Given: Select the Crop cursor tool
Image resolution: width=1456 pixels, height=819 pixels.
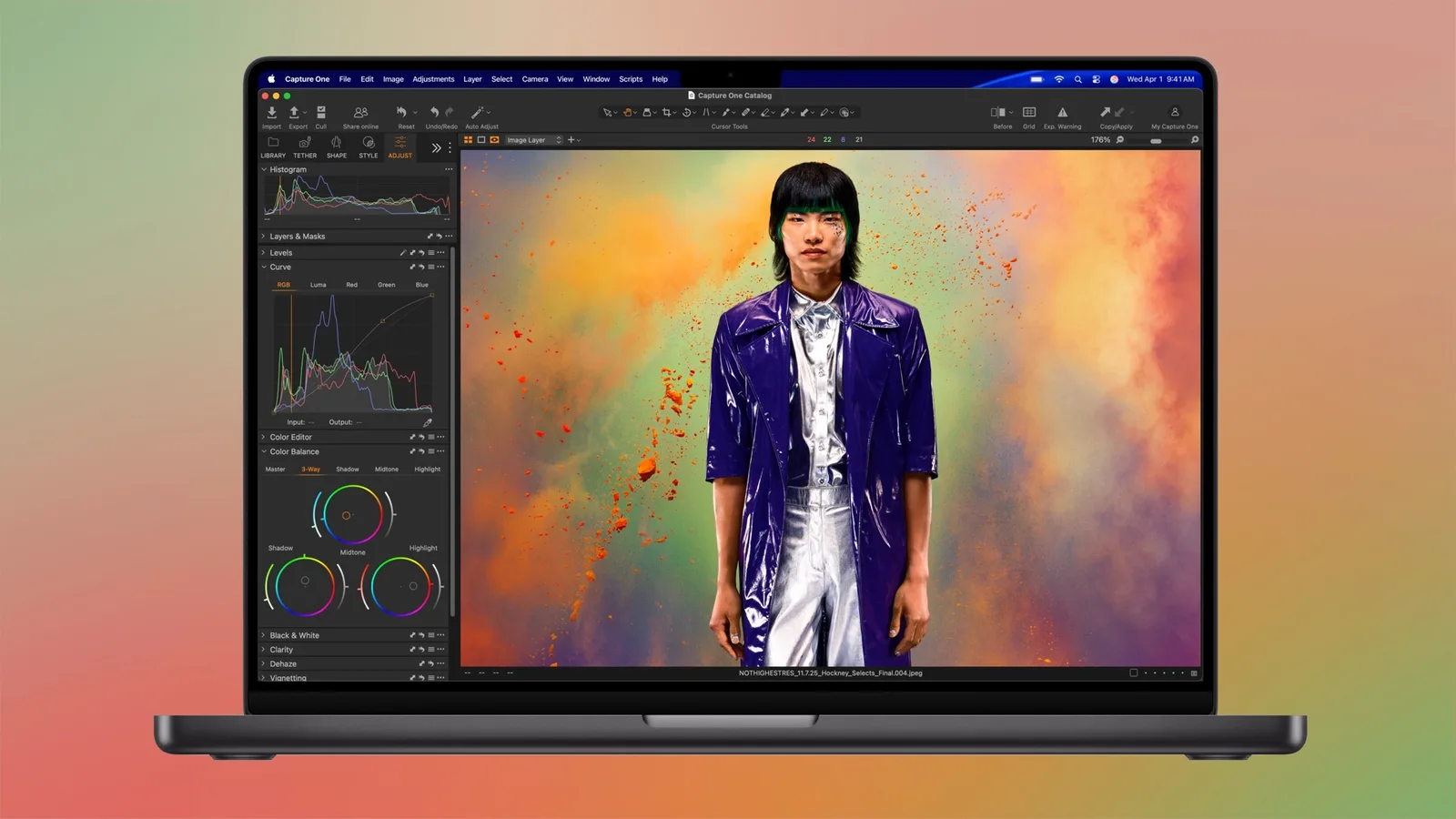Looking at the screenshot, I should 666,113.
